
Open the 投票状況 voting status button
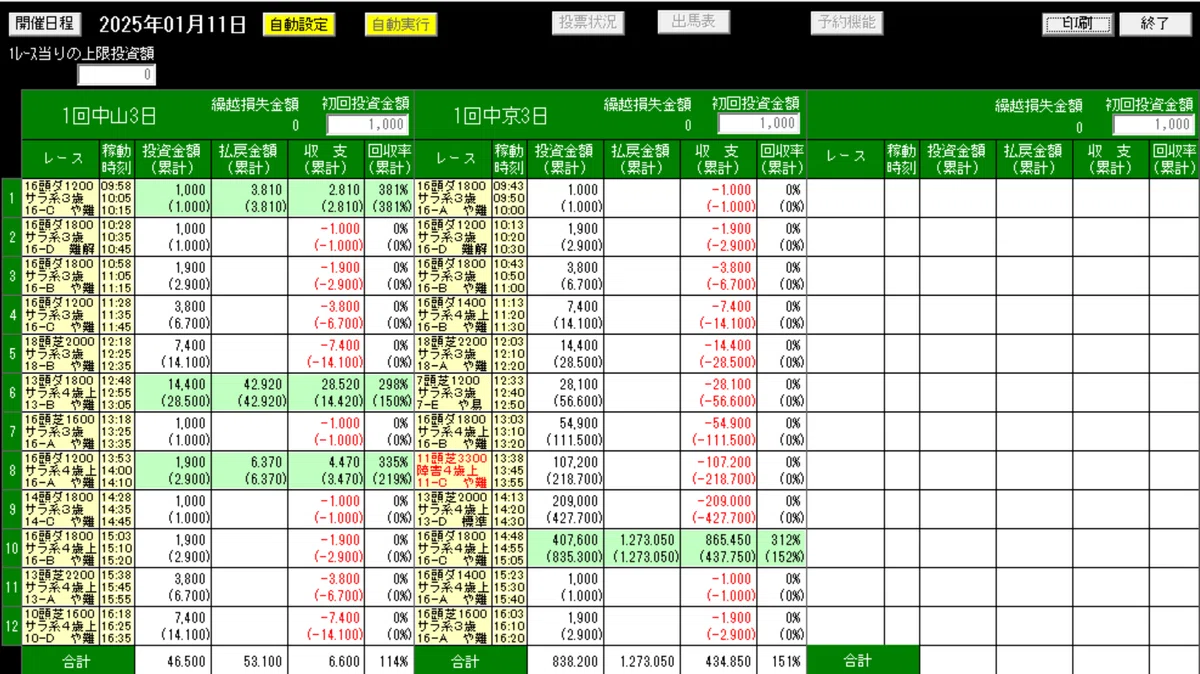click(x=588, y=23)
